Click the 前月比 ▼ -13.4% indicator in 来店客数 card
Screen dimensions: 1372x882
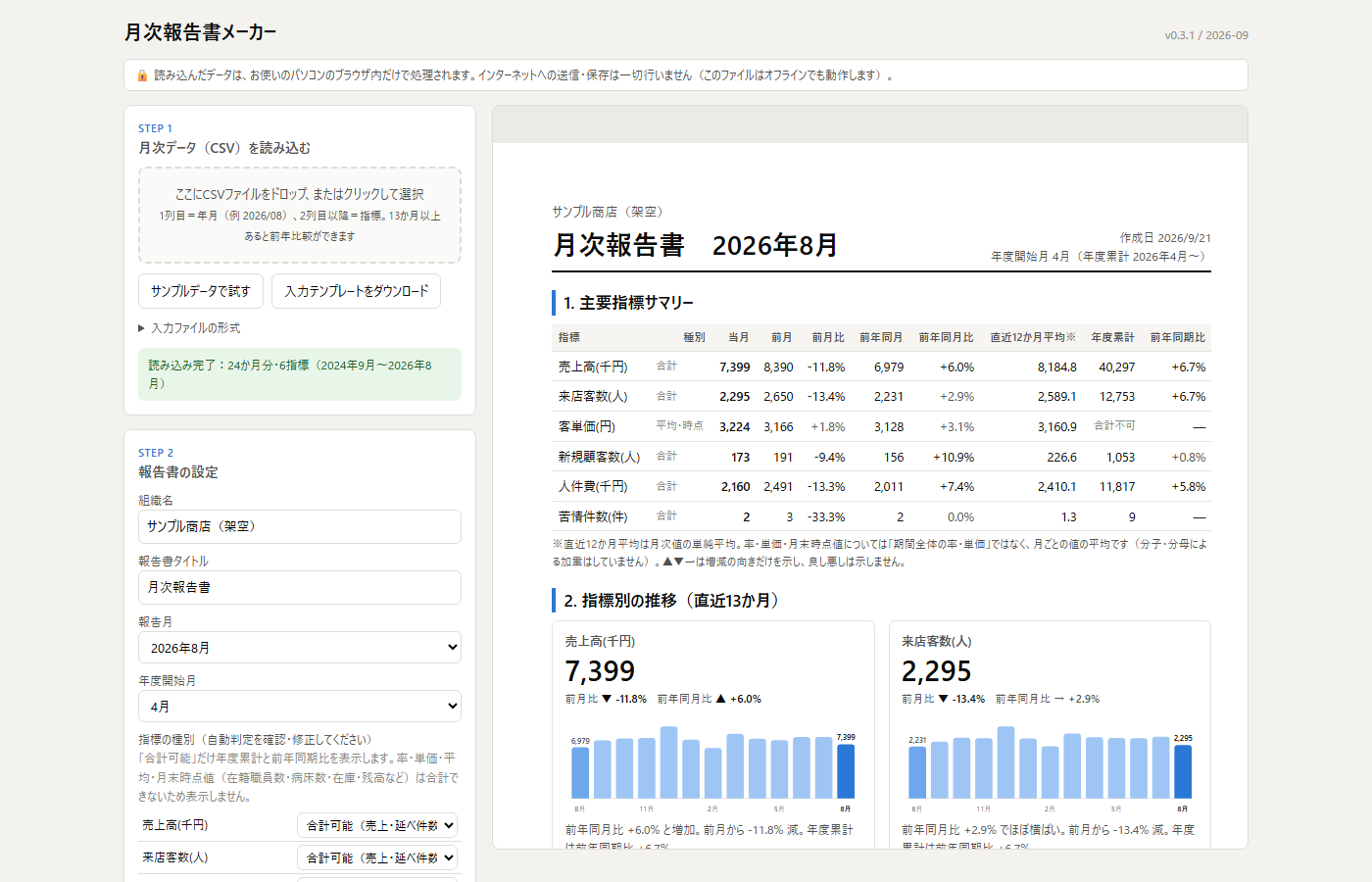click(x=943, y=699)
